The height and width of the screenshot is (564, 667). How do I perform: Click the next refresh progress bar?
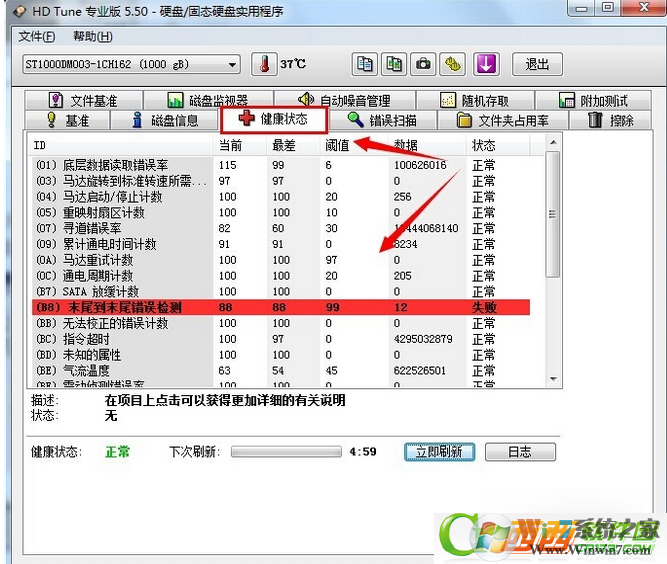tap(285, 452)
